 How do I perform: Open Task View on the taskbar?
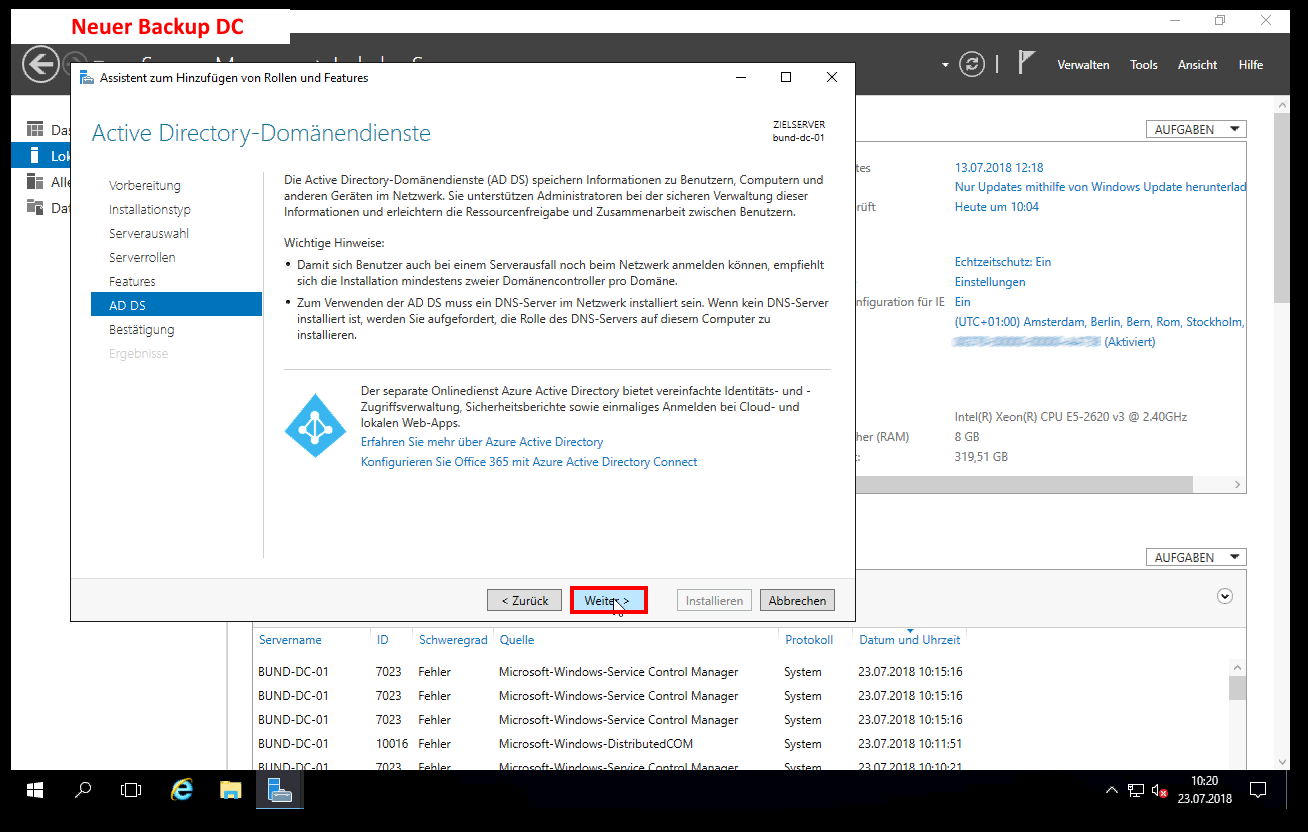tap(131, 790)
